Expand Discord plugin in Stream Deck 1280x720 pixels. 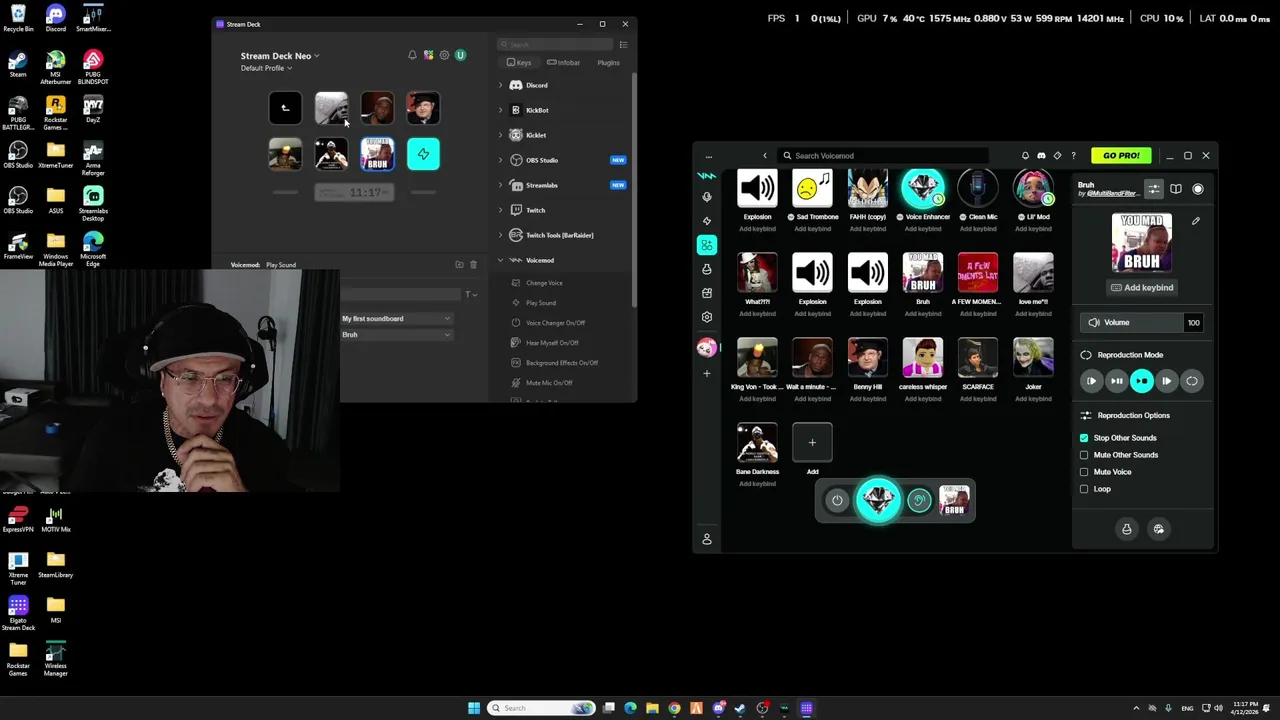[500, 85]
